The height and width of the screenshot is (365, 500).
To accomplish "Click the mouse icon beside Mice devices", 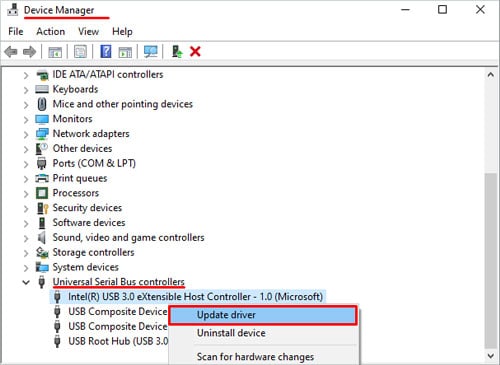I will point(42,104).
